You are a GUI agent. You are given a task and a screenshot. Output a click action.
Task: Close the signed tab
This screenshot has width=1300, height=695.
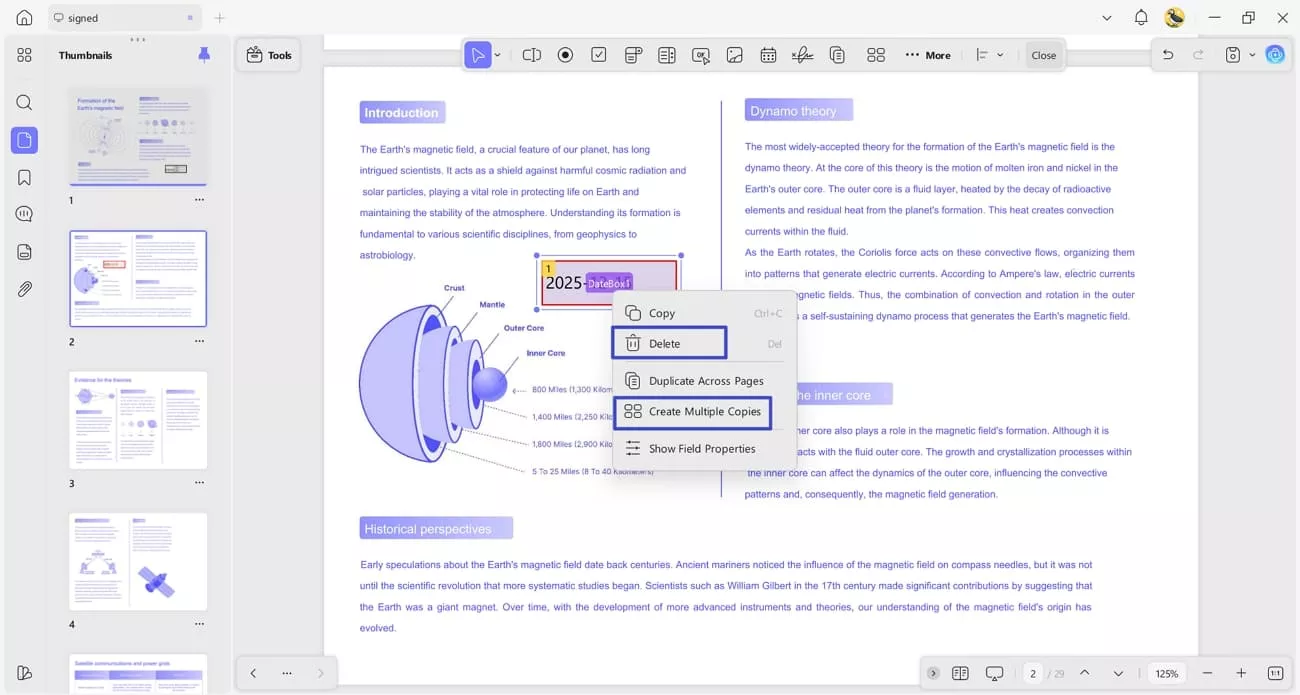tap(190, 18)
